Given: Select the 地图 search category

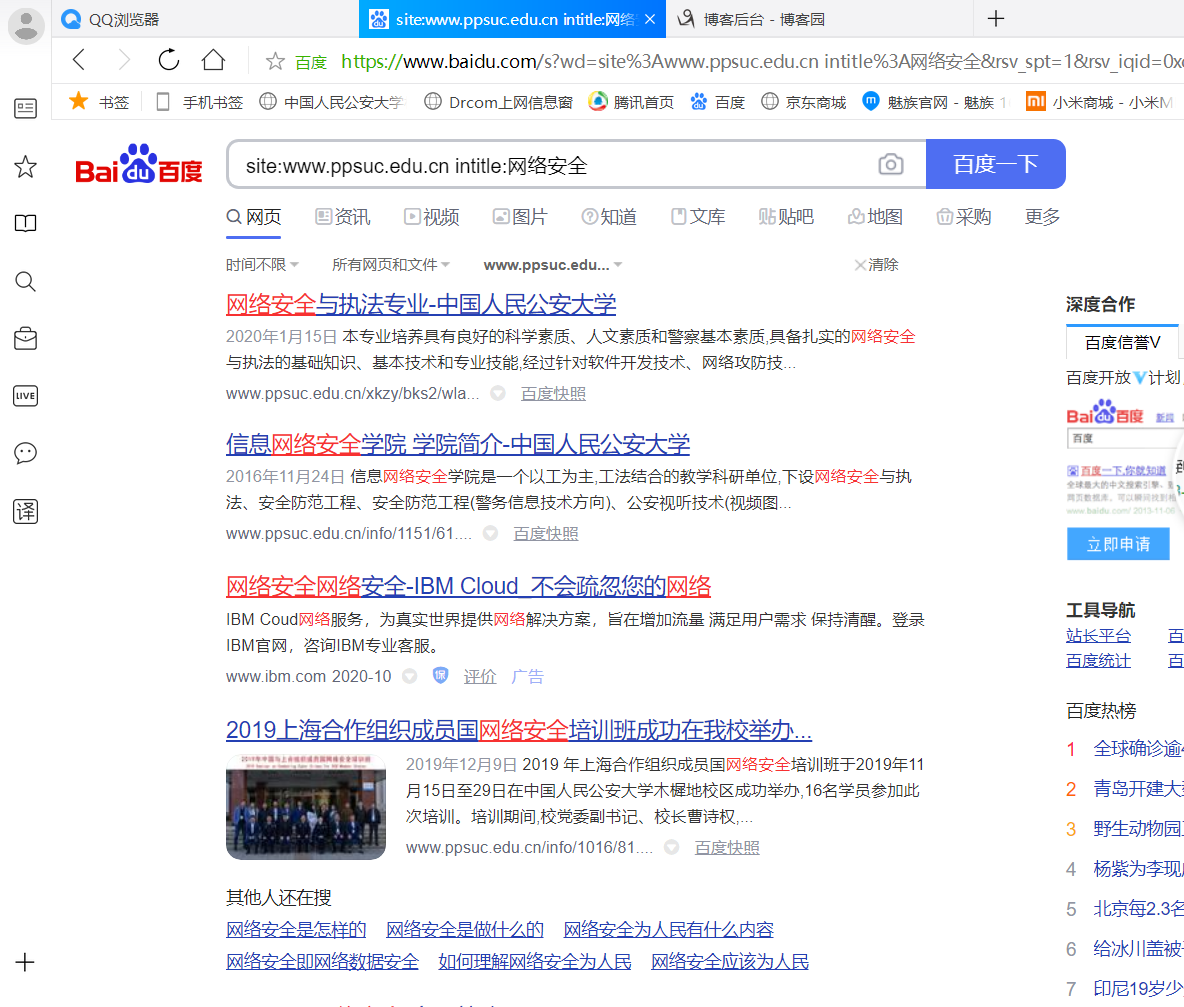Looking at the screenshot, I should pyautogui.click(x=876, y=217).
